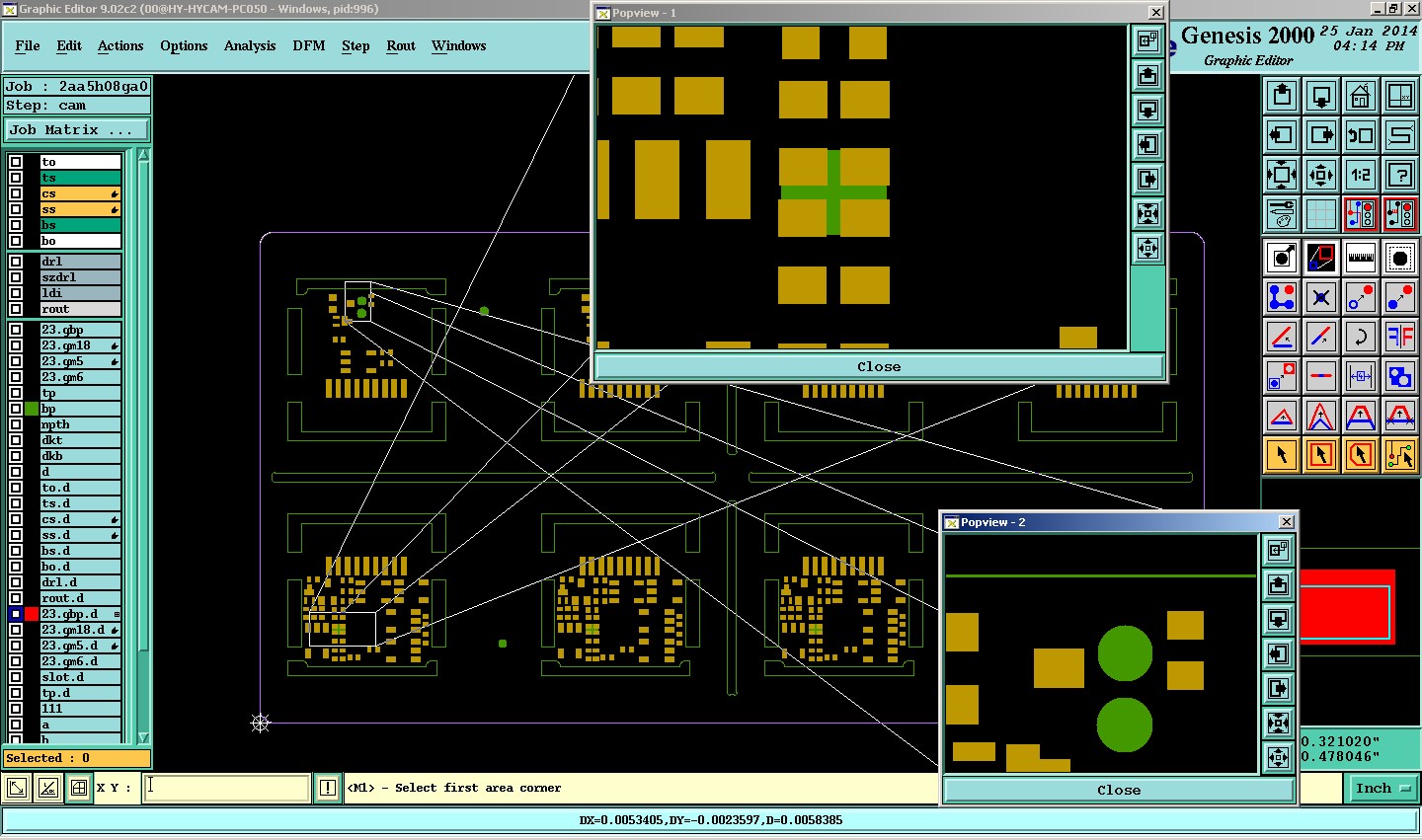Select the polygon selection arrow tool

(1361, 455)
